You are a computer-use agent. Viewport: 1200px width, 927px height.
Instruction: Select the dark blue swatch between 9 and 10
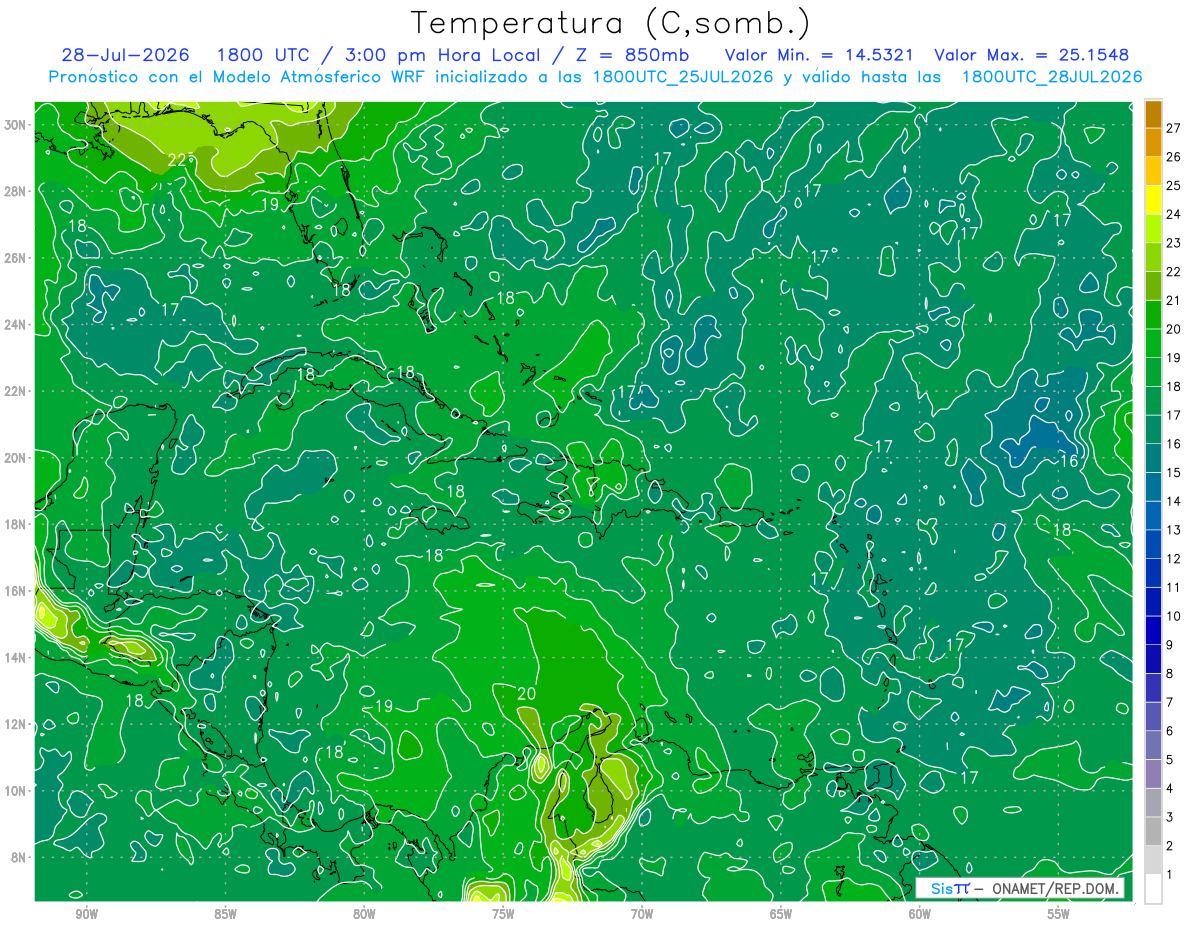click(x=1153, y=630)
